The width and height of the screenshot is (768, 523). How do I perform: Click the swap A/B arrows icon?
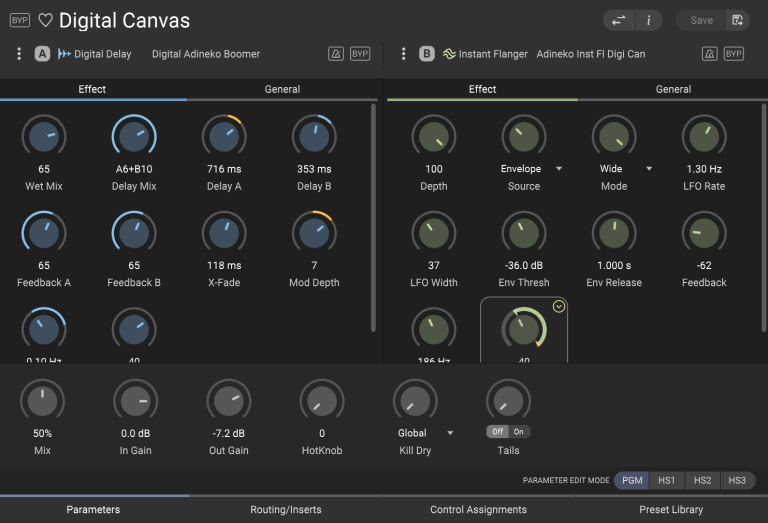pos(619,20)
